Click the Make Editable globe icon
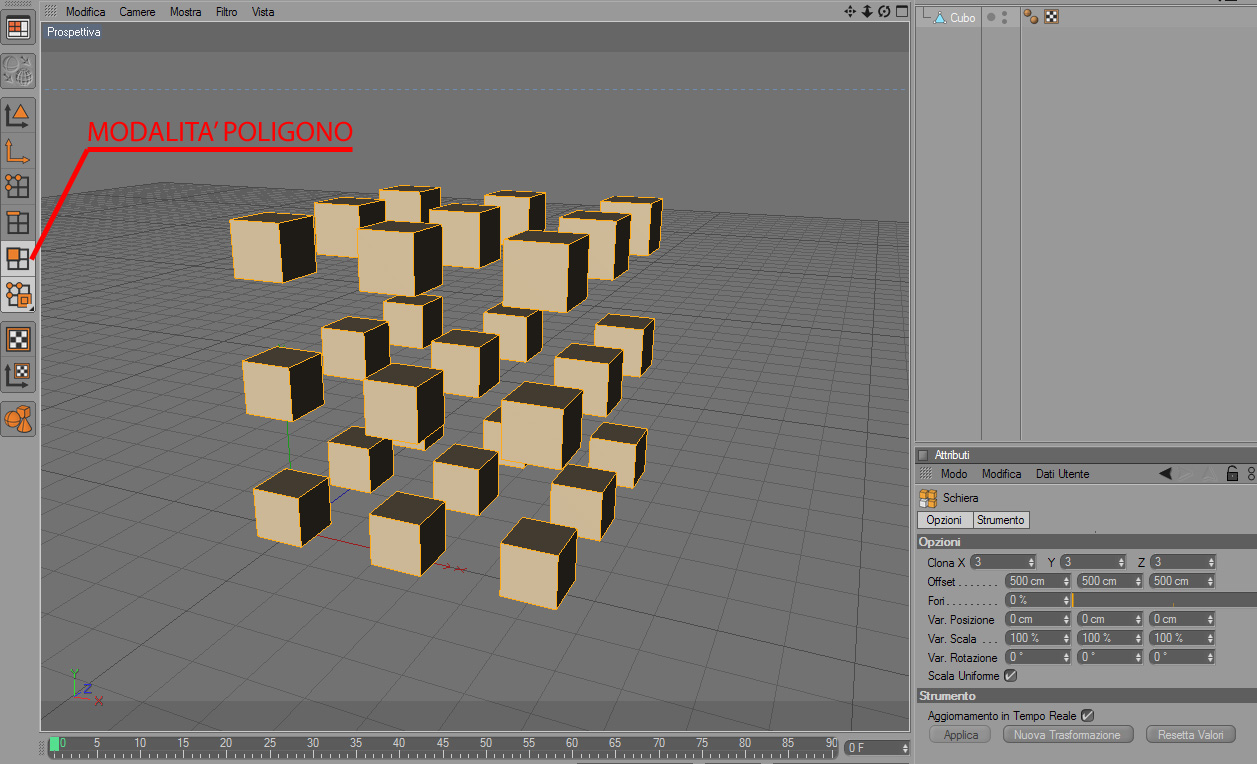The height and width of the screenshot is (764, 1257). point(18,70)
